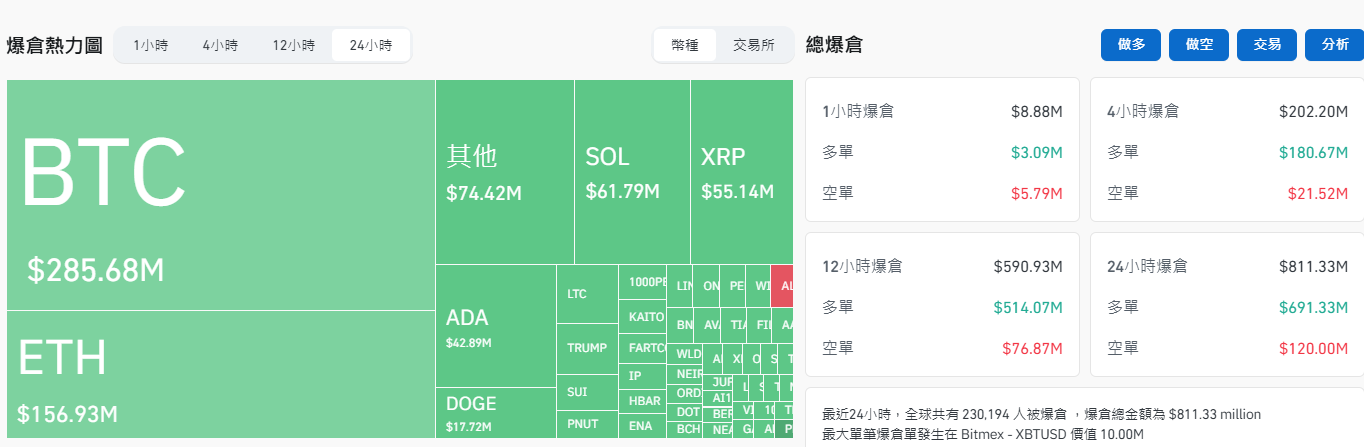Click the 爆倉熱力圖 heading
Image resolution: width=1364 pixels, height=447 pixels.
click(54, 46)
